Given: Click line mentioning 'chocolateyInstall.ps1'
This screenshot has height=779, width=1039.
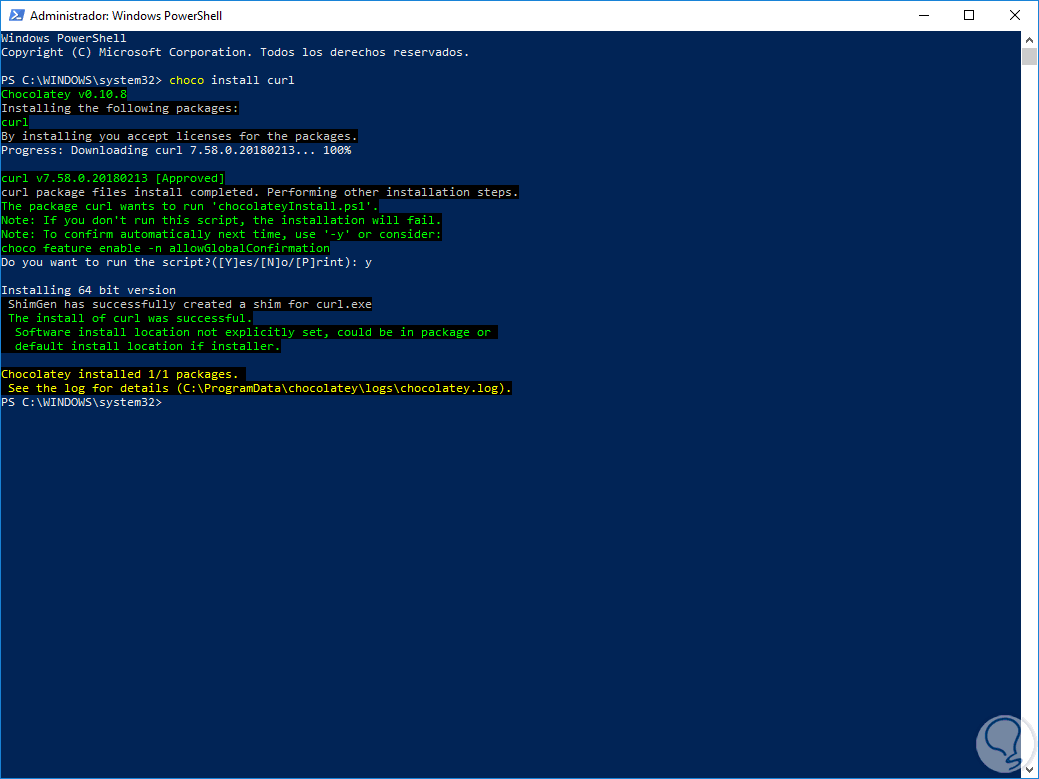Looking at the screenshot, I should pos(190,206).
